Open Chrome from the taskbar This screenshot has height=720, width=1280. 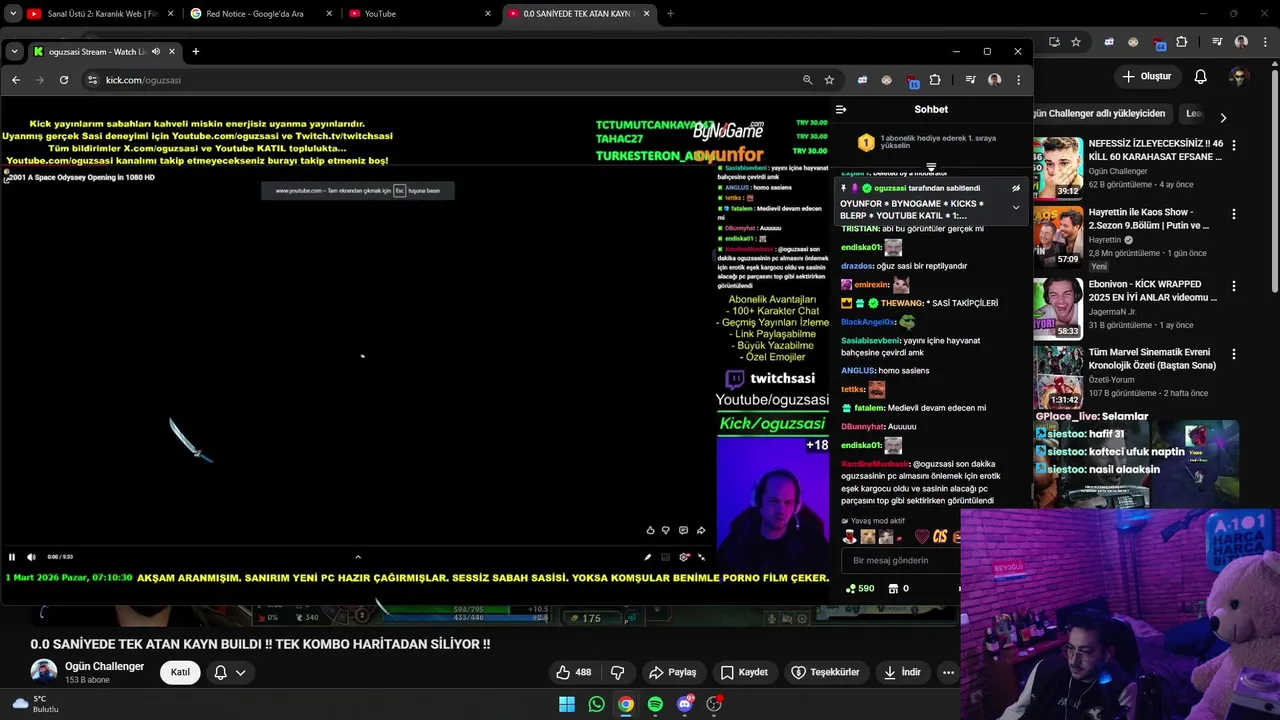(626, 704)
